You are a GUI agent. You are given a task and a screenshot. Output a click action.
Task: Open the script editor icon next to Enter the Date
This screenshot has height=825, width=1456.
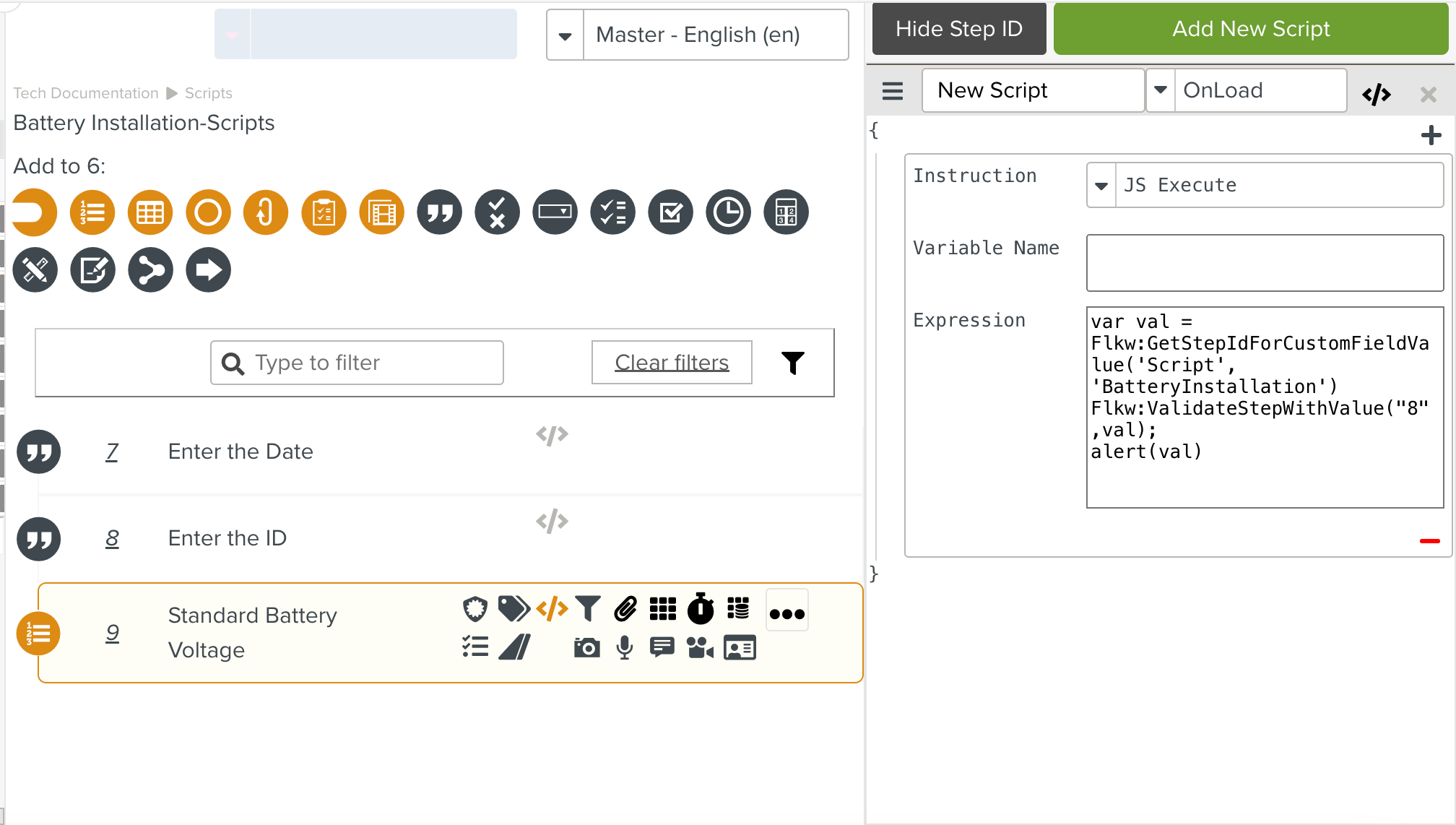tap(551, 434)
